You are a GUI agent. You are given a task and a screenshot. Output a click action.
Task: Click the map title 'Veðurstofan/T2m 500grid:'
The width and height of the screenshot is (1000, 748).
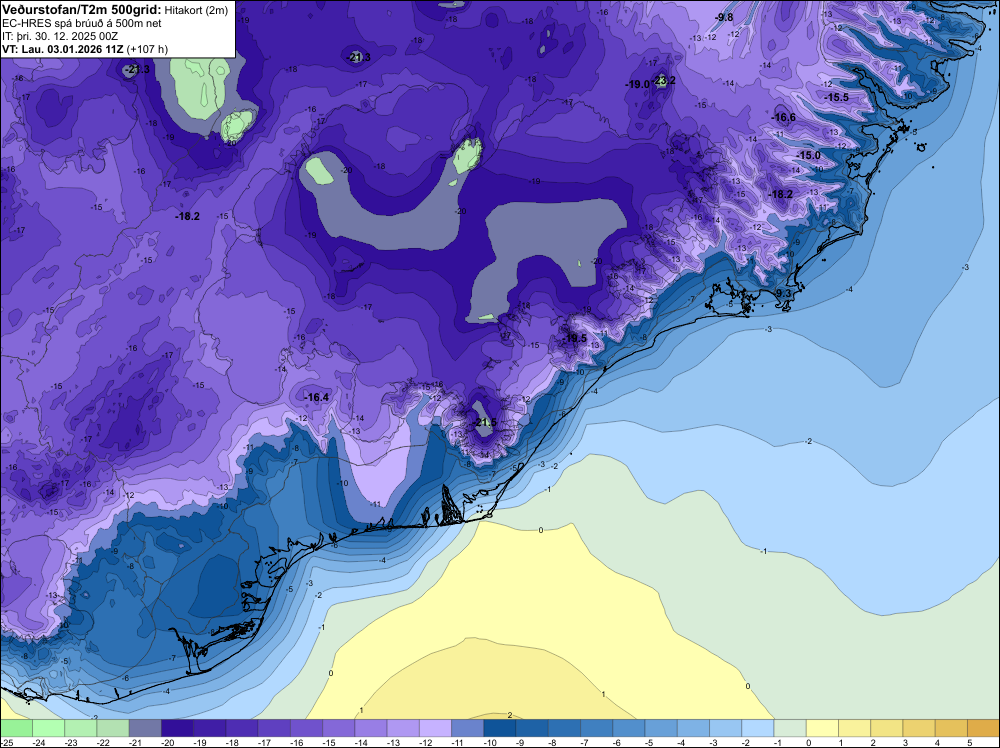(82, 9)
